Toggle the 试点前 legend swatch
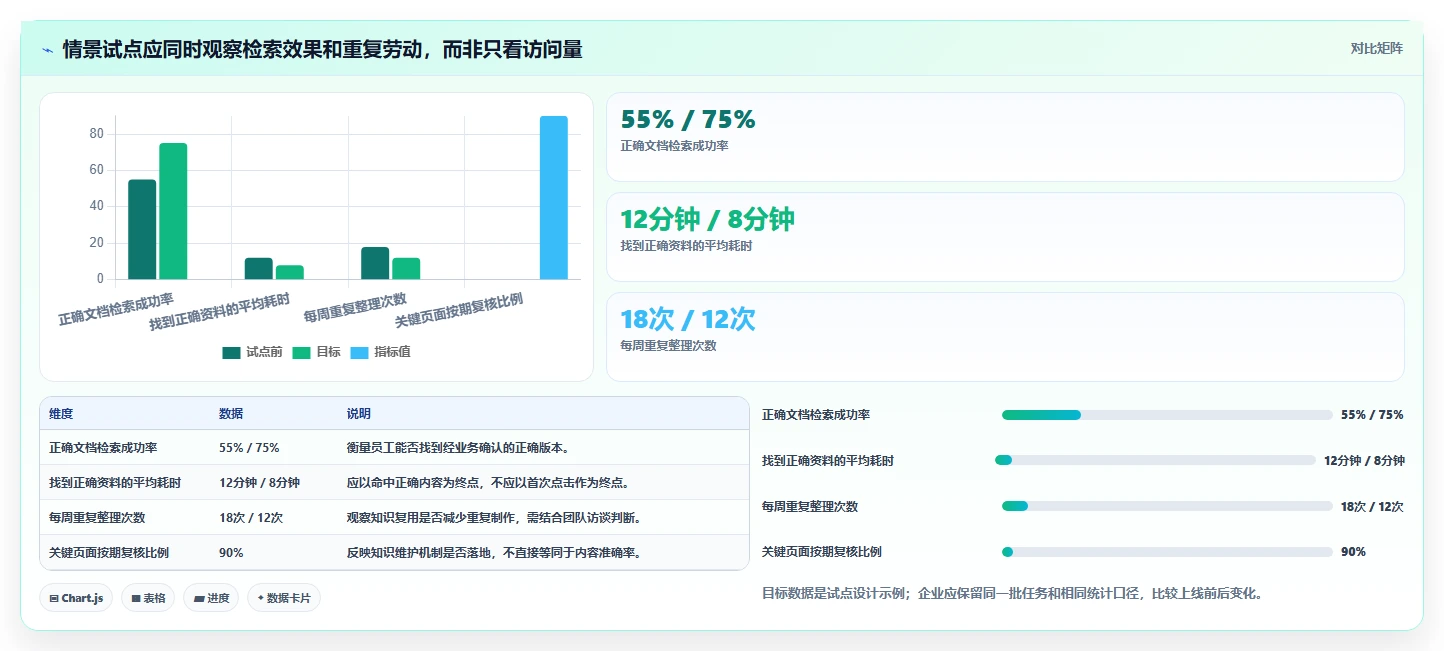The image size is (1444, 651). click(x=231, y=352)
